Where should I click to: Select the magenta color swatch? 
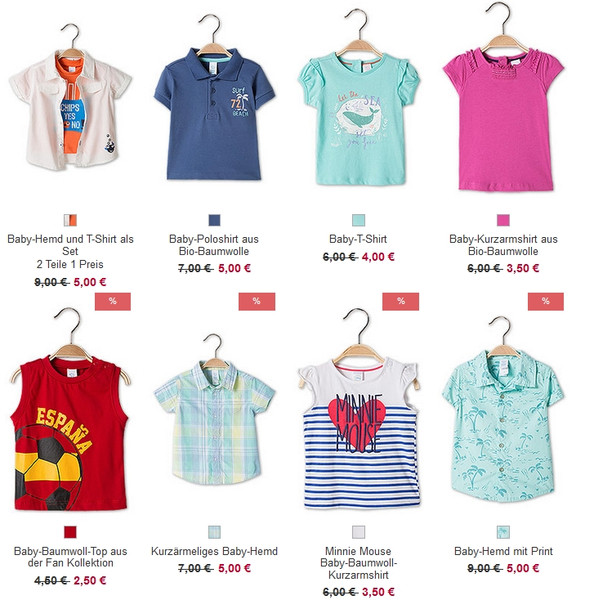503,220
